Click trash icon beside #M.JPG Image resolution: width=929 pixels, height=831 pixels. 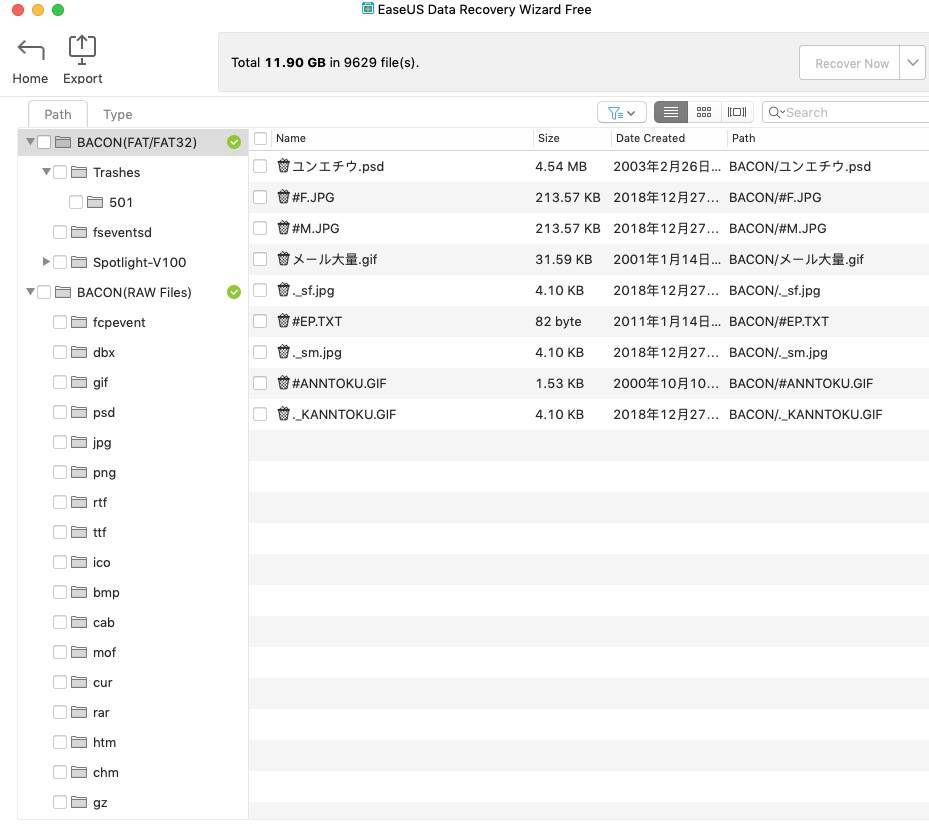tap(283, 227)
